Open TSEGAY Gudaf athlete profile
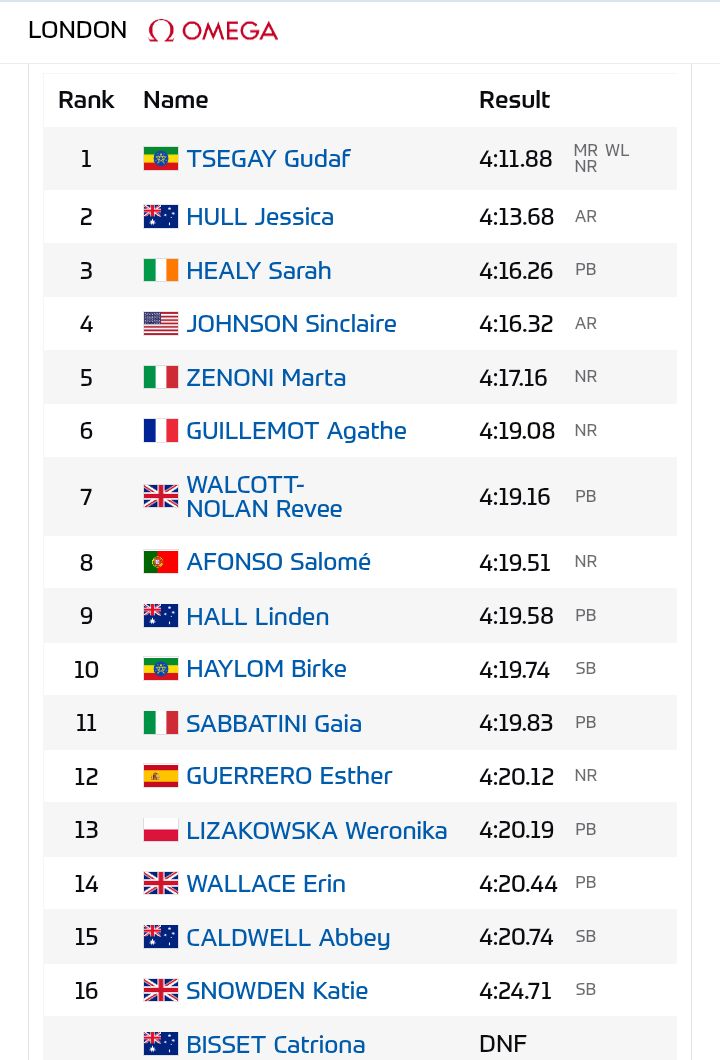This screenshot has height=1060, width=720. pyautogui.click(x=268, y=159)
